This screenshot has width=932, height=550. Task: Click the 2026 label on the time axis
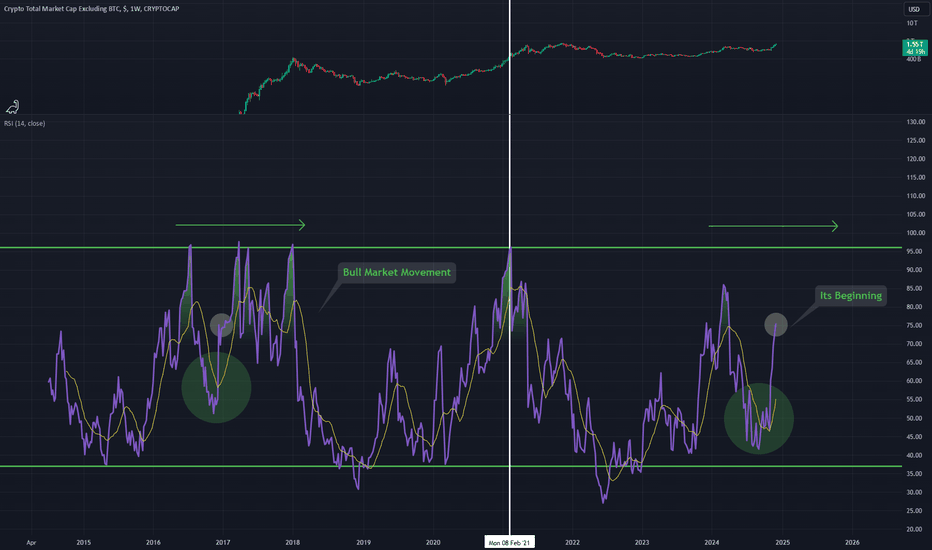[x=852, y=542]
